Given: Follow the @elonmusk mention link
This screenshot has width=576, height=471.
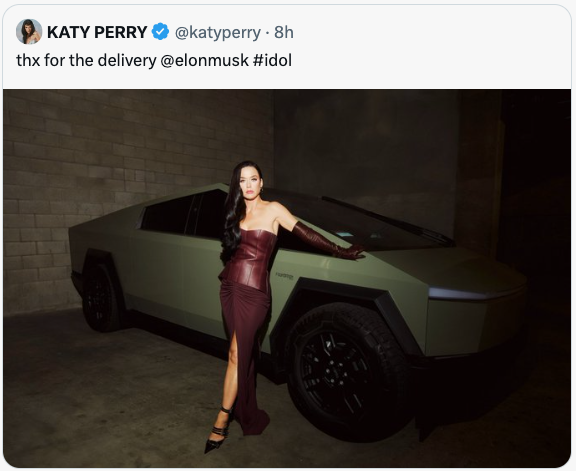Looking at the screenshot, I should pyautogui.click(x=204, y=60).
